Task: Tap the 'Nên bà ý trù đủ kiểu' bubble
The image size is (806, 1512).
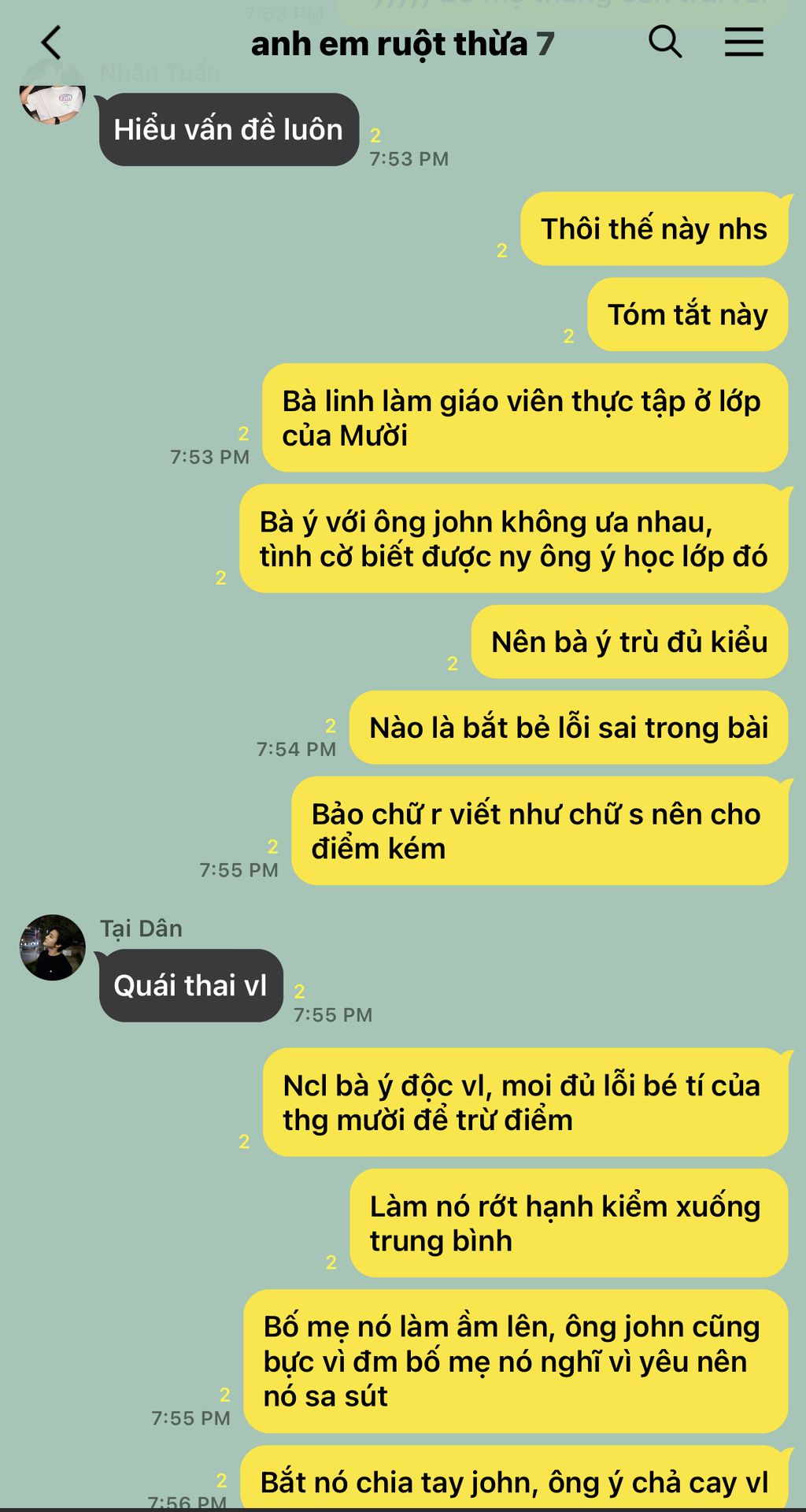Action: (x=630, y=642)
